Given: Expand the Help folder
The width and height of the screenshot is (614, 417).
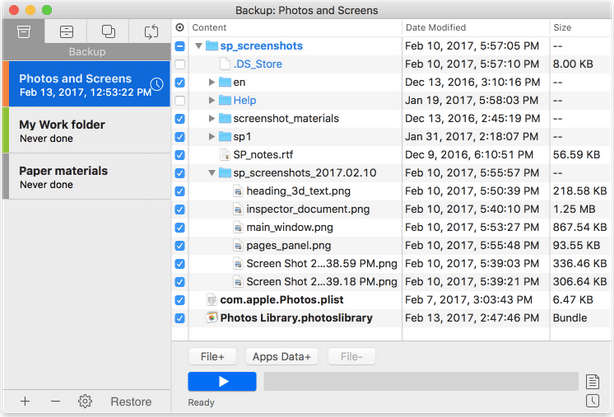Looking at the screenshot, I should (x=211, y=100).
